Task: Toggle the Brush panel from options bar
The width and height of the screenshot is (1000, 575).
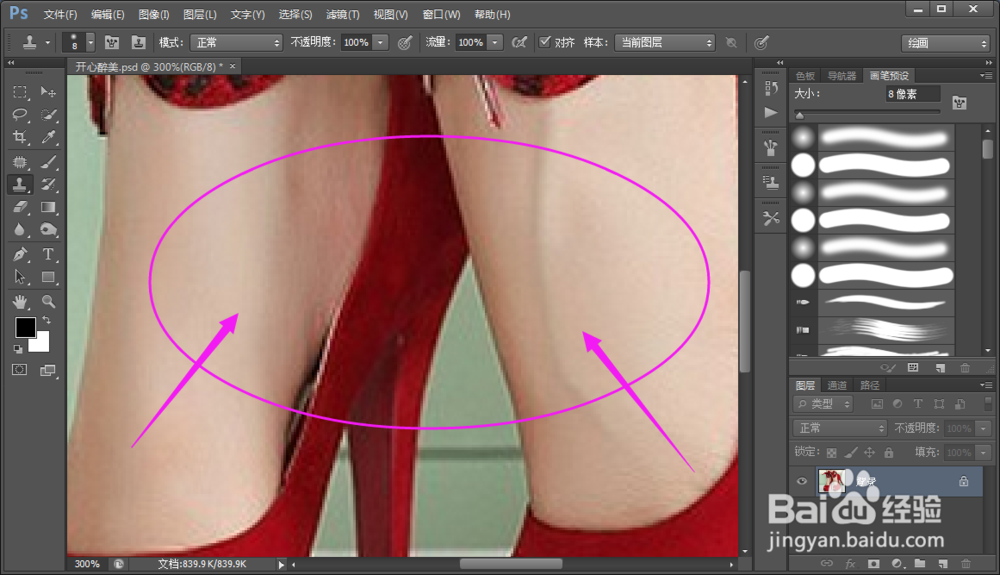Action: point(112,43)
